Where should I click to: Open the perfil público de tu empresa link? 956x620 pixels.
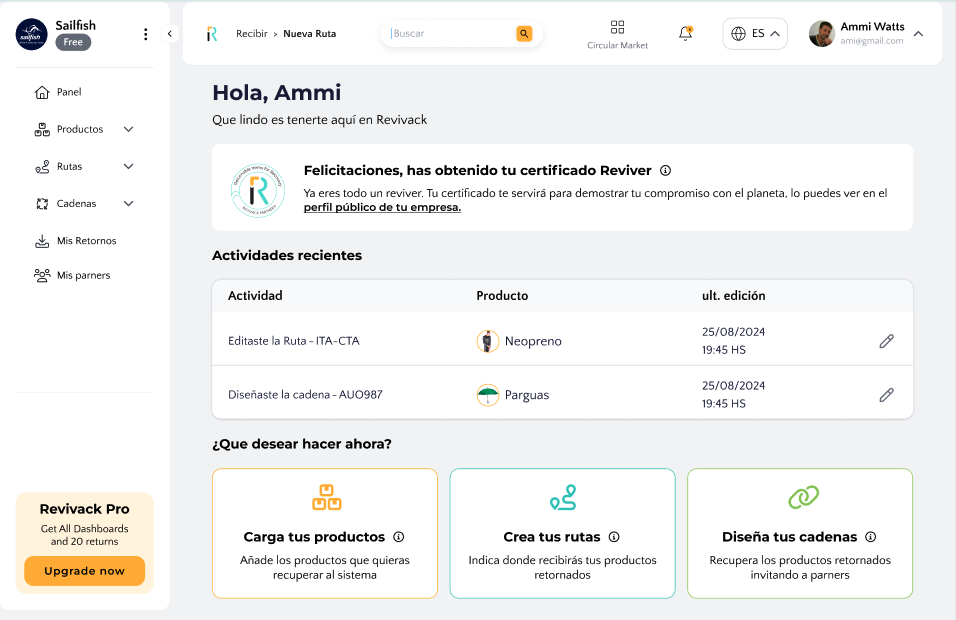(x=382, y=208)
